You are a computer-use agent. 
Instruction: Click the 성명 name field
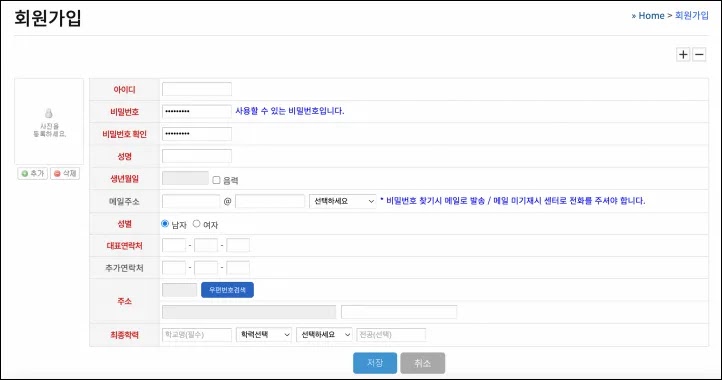pos(197,156)
